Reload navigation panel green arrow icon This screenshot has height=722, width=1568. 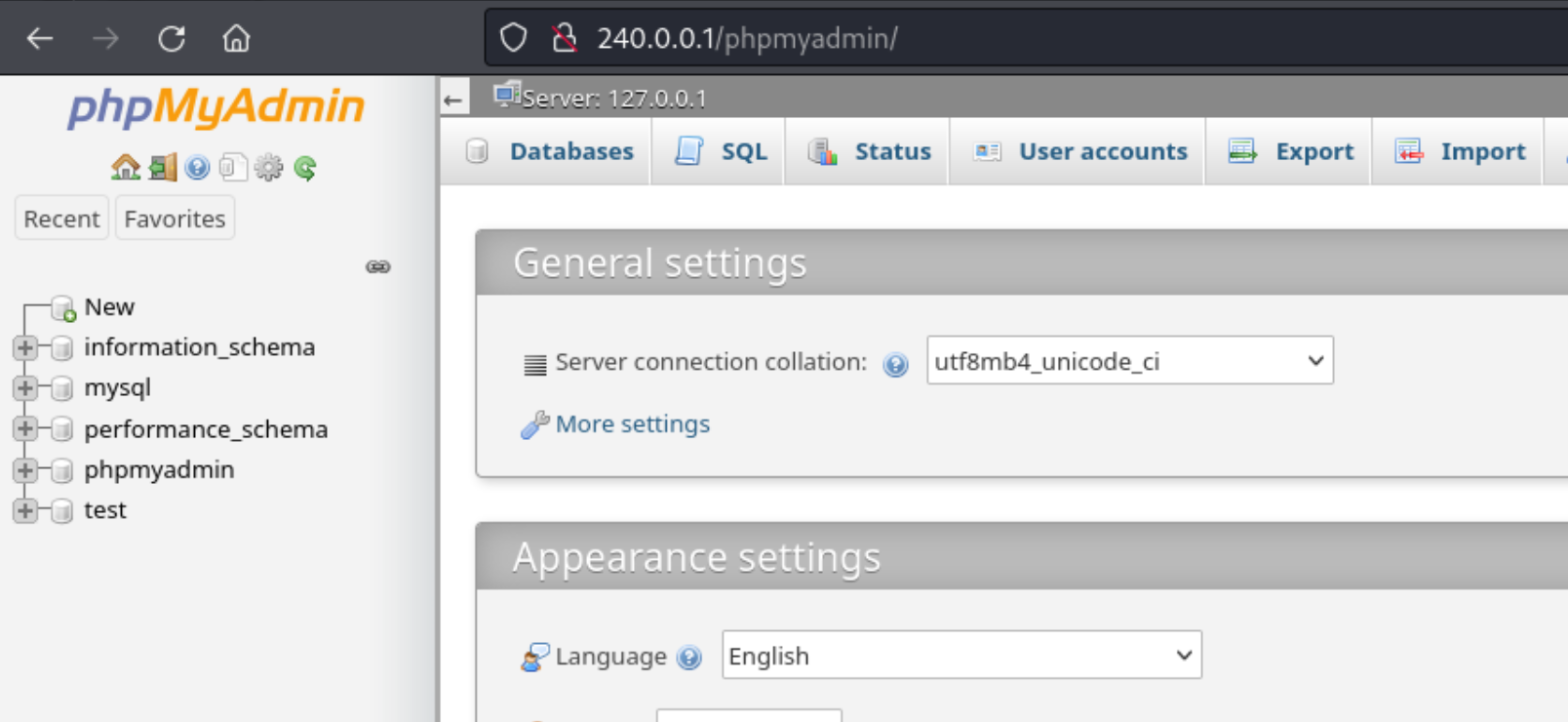click(305, 169)
